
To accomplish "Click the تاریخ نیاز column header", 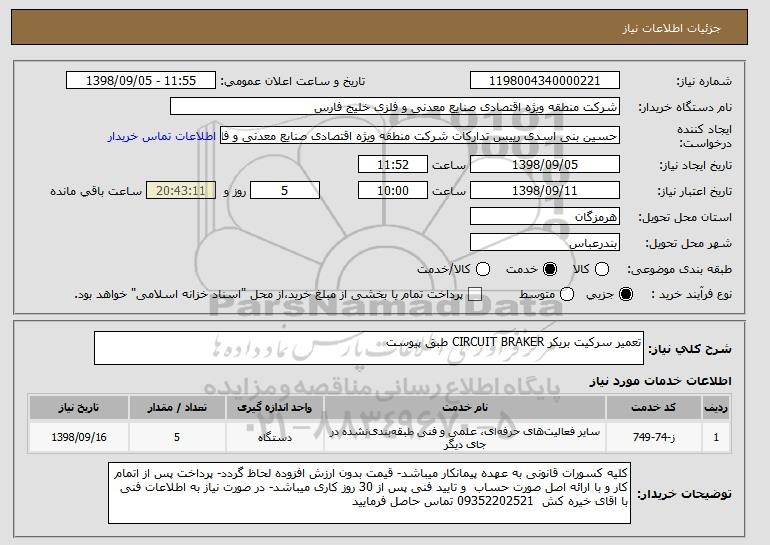I will [x=79, y=408].
